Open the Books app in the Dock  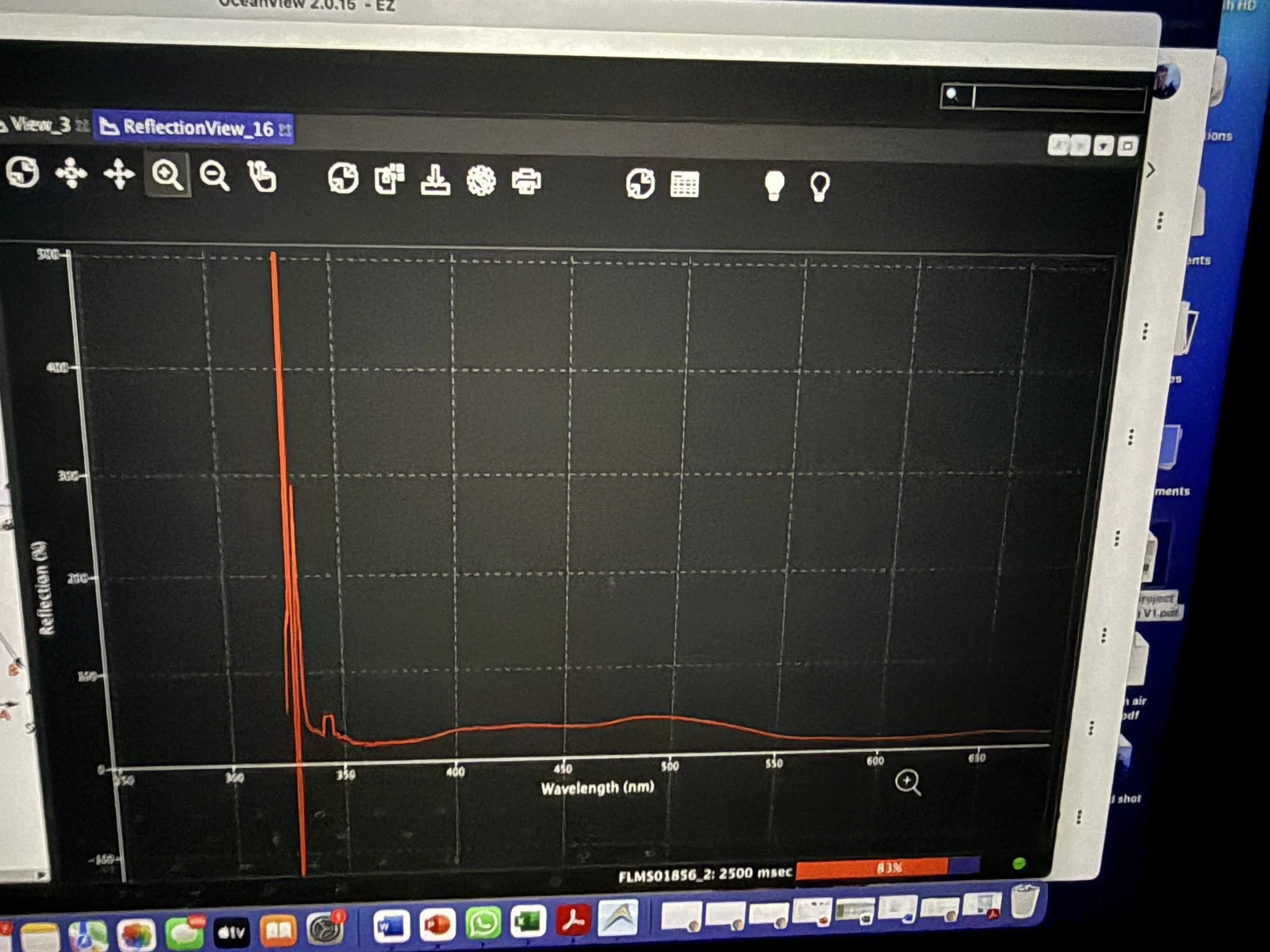[278, 931]
